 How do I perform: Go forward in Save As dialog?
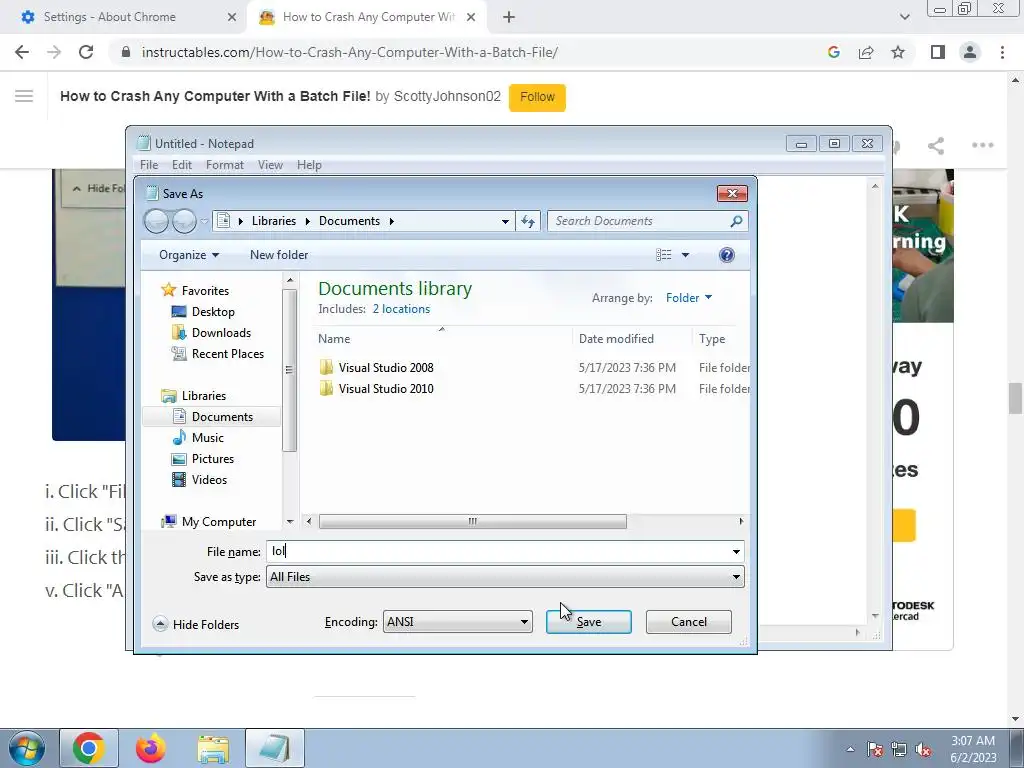point(184,221)
